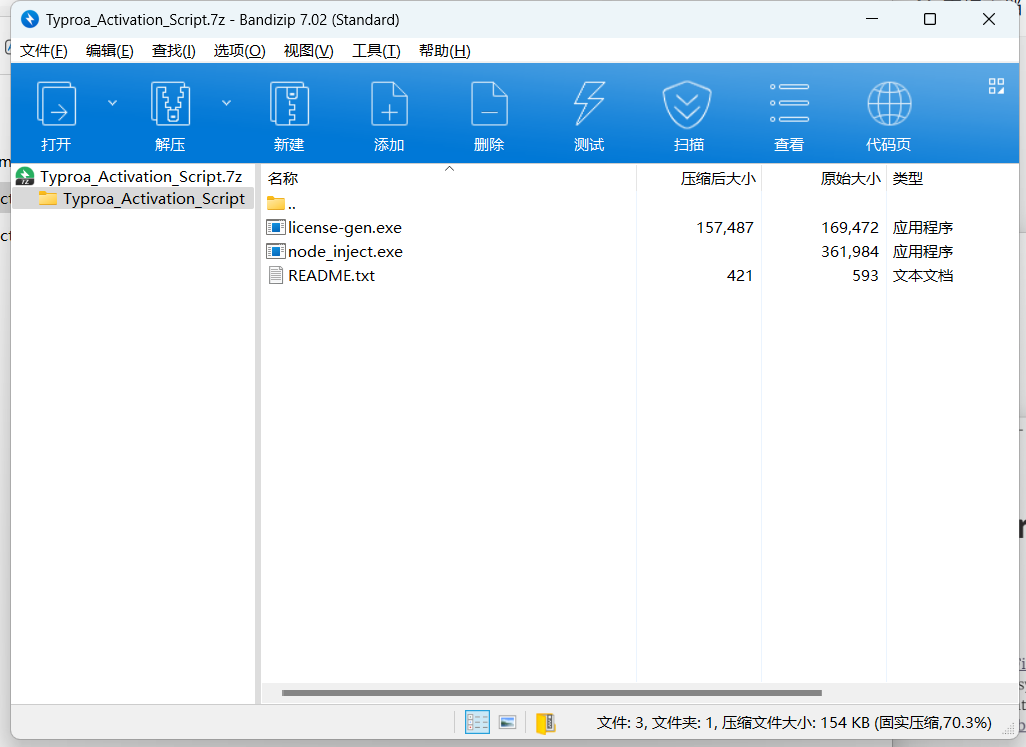Switch to details list view in status bar
1026x747 pixels.
click(x=477, y=722)
